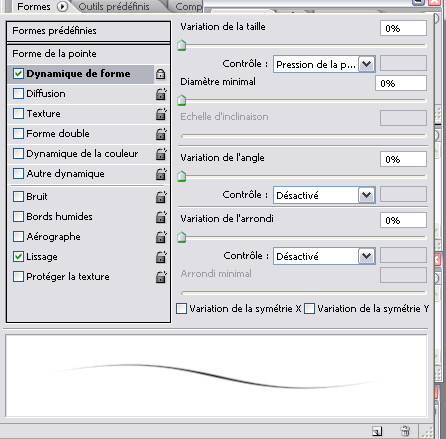The height and width of the screenshot is (439, 446).
Task: Turn on the Aérographe checkbox
Action: pos(18,237)
